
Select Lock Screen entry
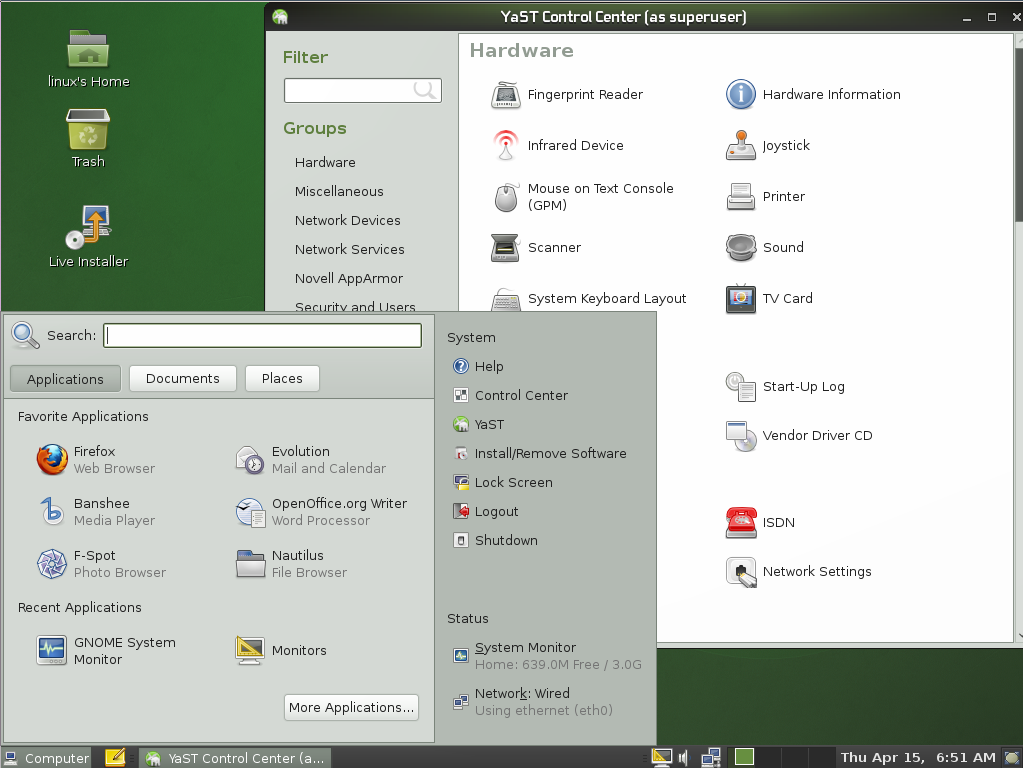coord(503,483)
